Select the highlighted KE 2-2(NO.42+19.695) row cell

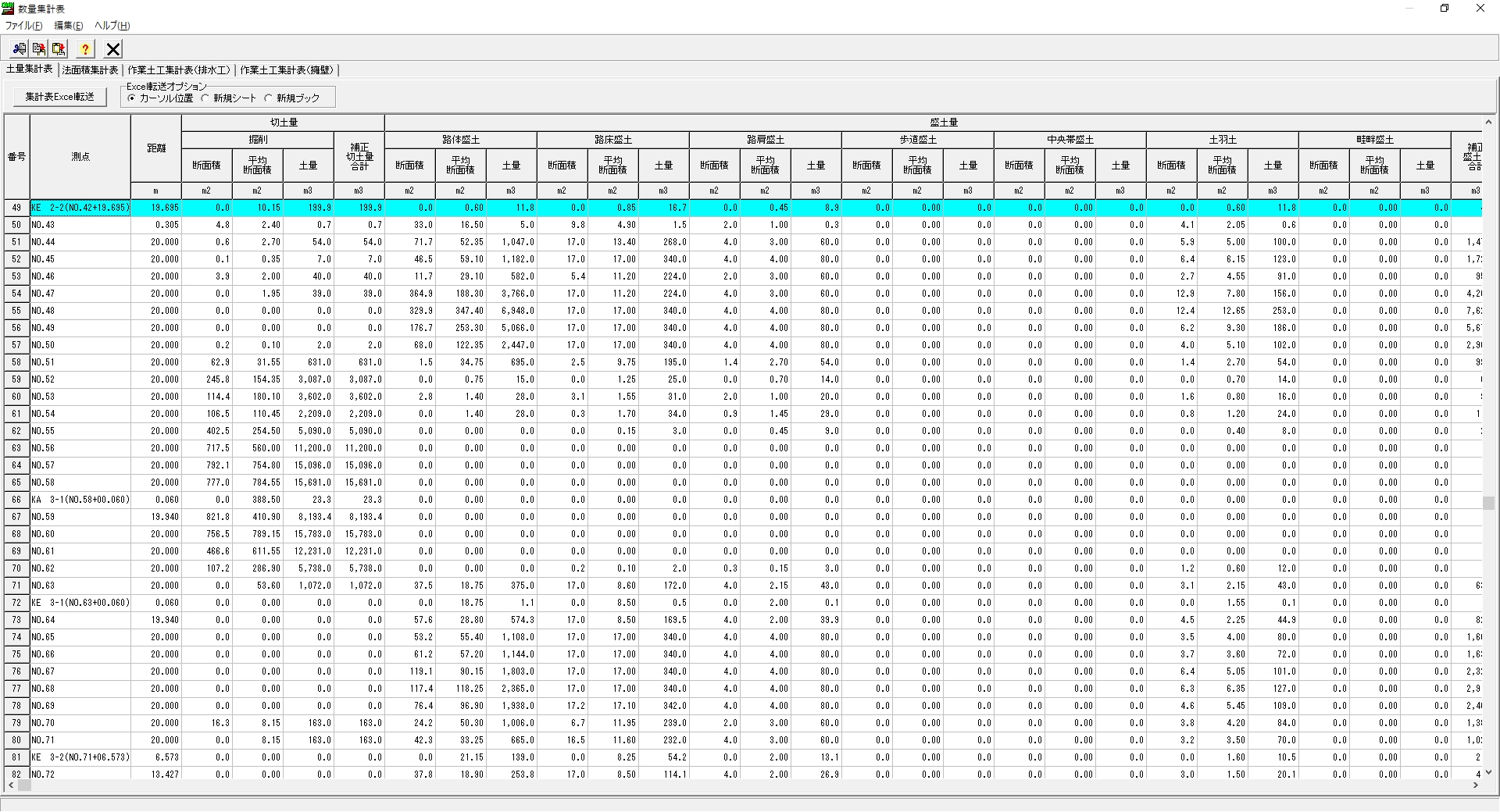80,208
